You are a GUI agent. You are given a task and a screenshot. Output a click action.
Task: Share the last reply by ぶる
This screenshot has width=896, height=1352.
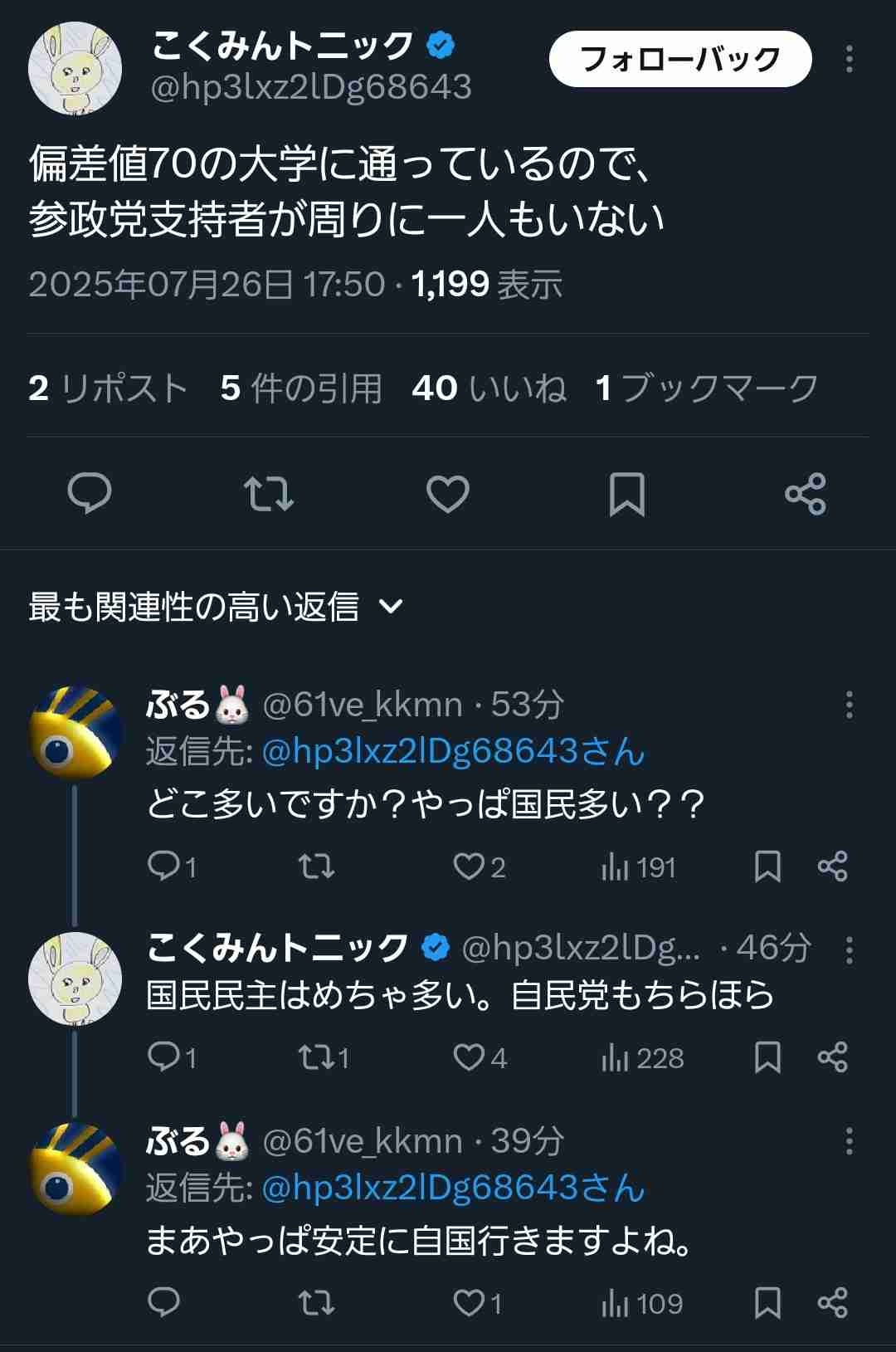pos(832,1303)
